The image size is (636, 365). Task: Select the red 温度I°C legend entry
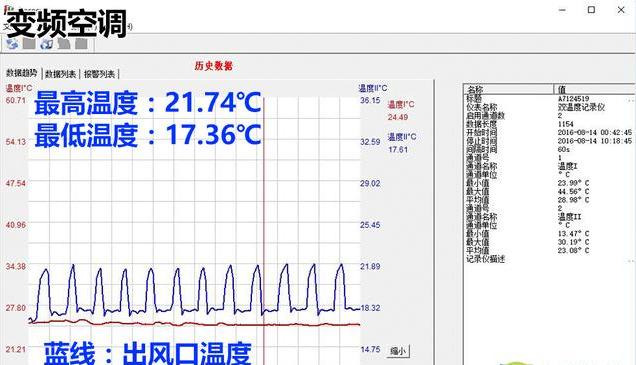click(401, 105)
